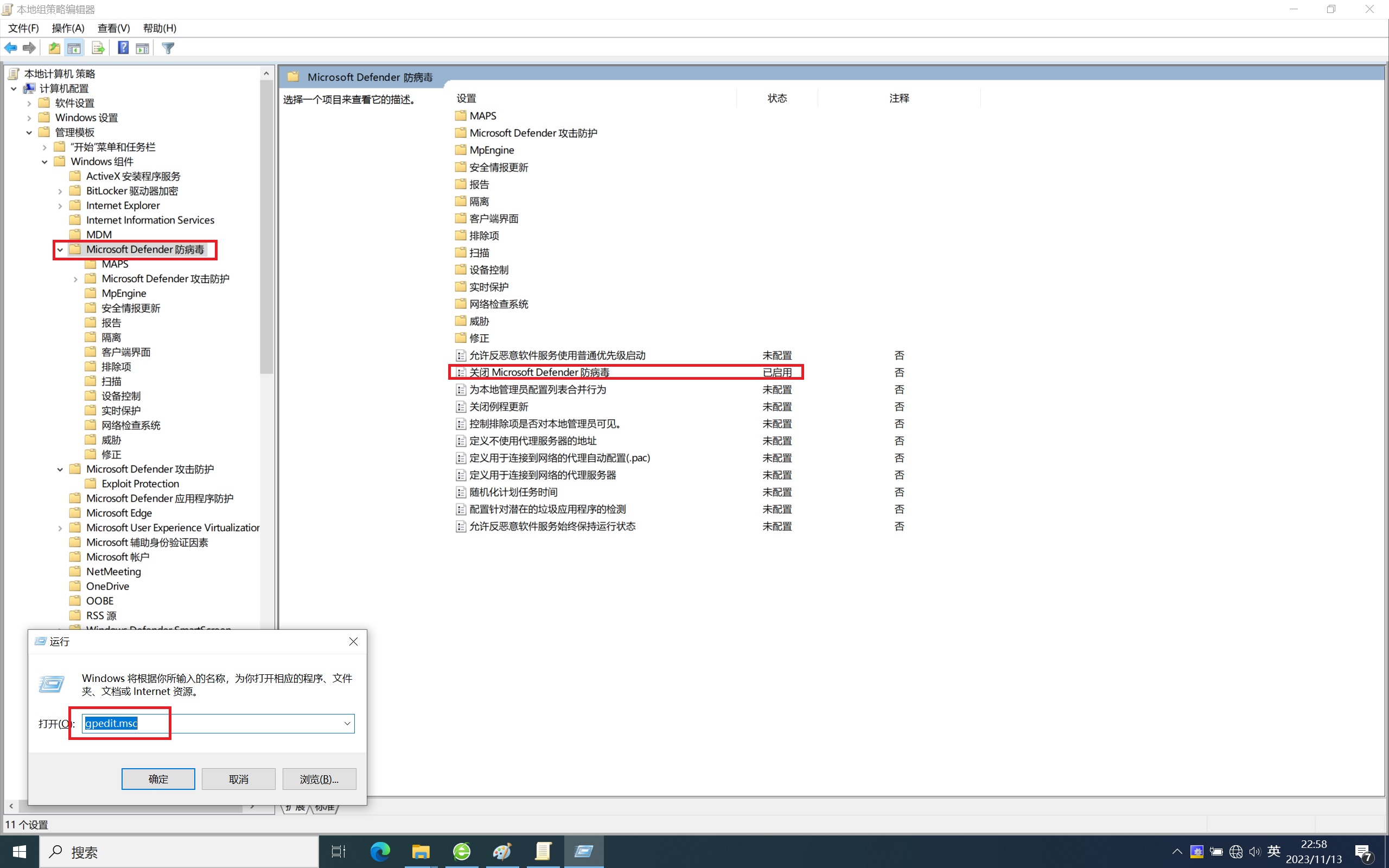Open Microsoft Edge from the taskbar
1389x868 pixels.
tap(379, 851)
